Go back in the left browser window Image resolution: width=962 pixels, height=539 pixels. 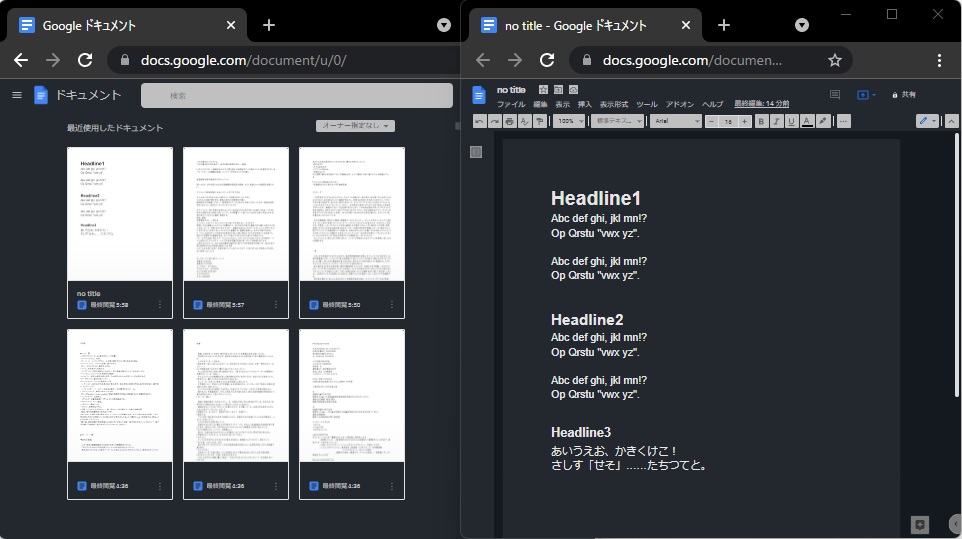click(x=21, y=60)
